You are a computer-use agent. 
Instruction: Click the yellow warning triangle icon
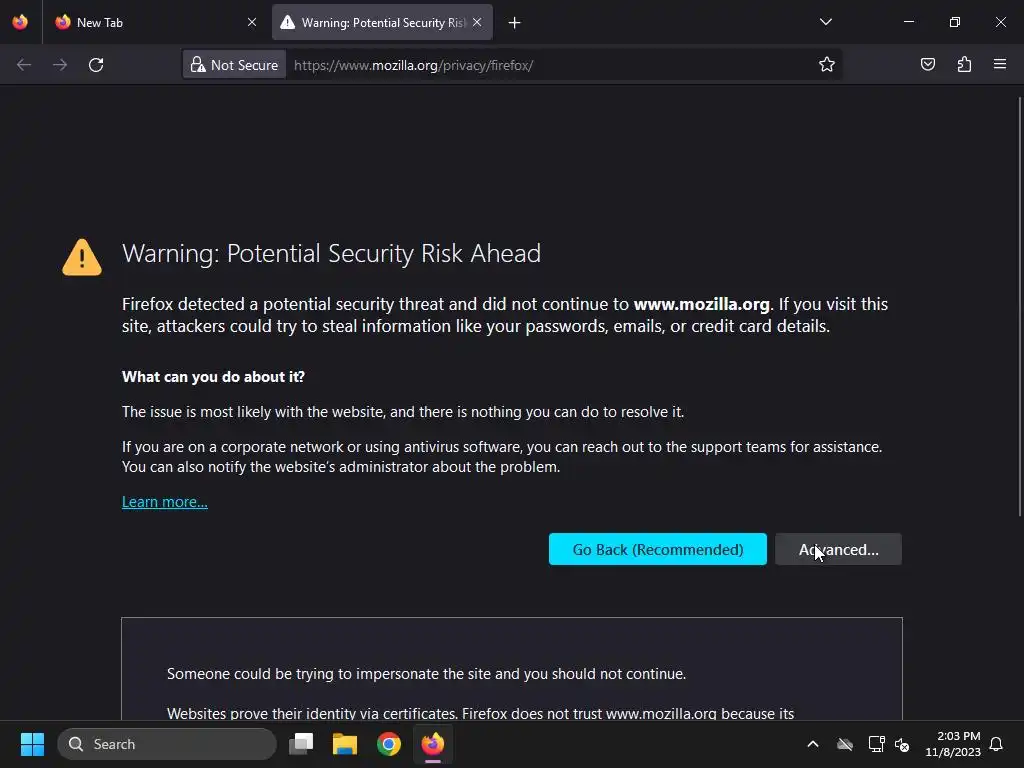[82, 257]
